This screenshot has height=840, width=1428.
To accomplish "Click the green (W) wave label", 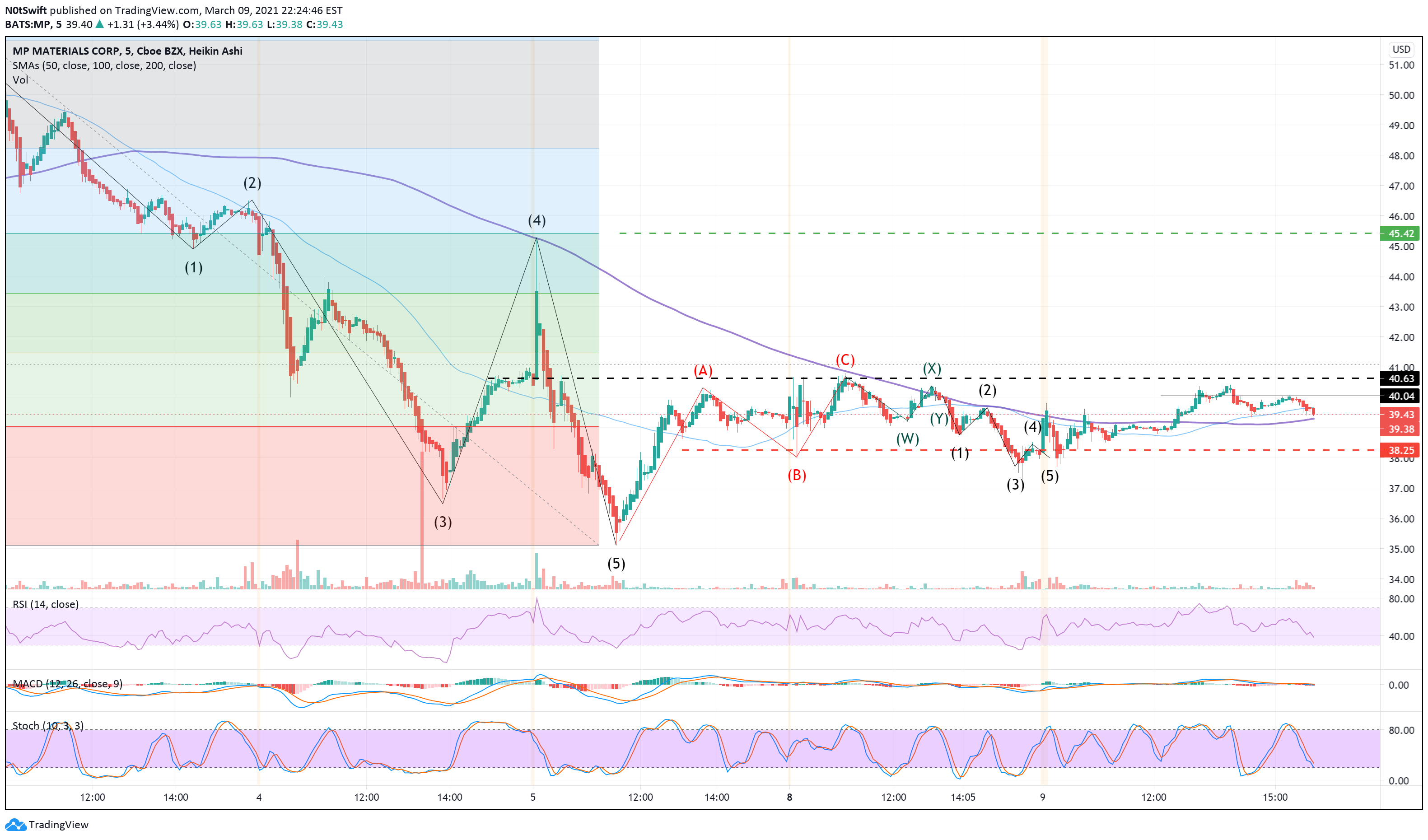I will click(908, 439).
